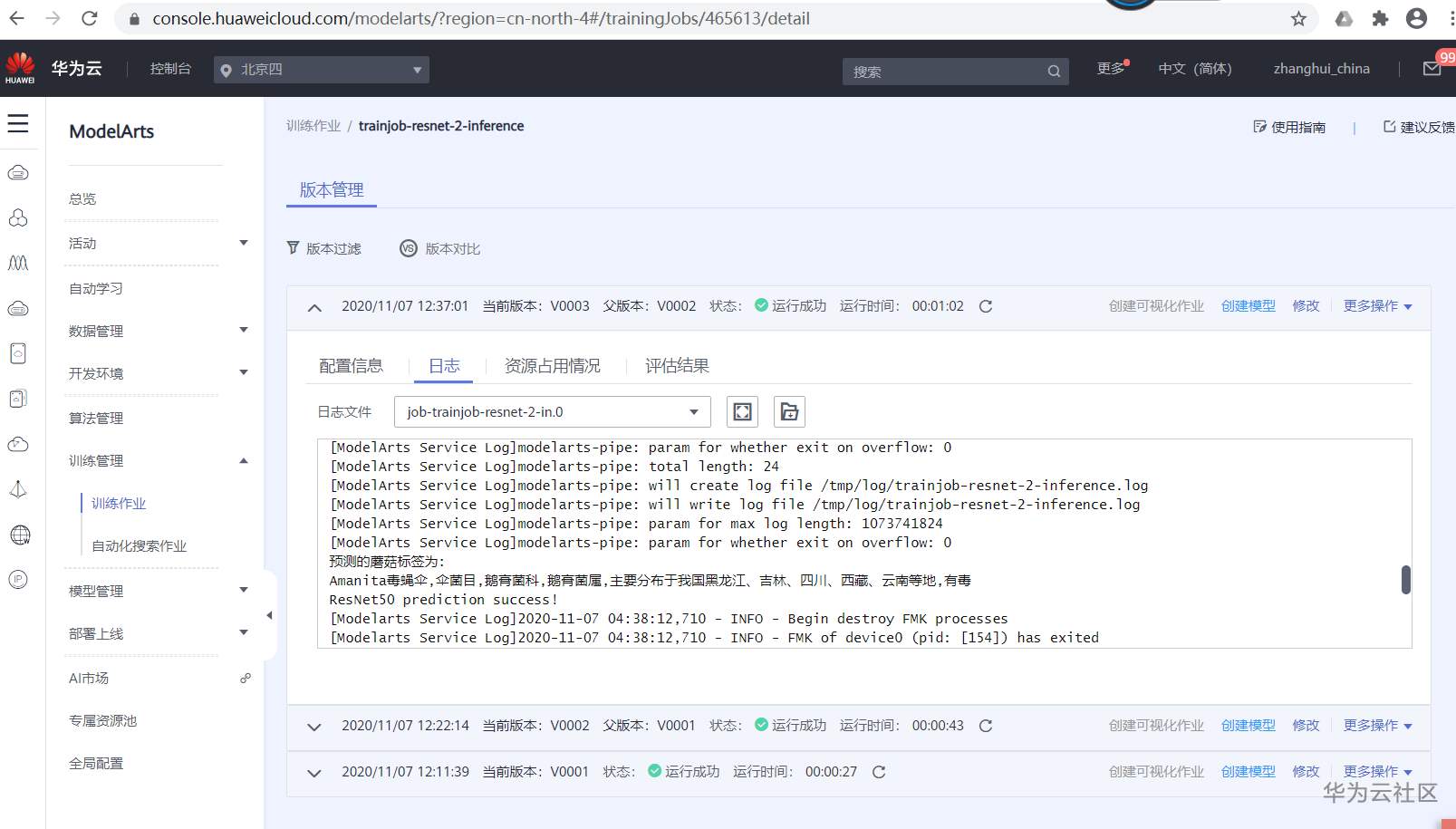
Task: Open the log file dropdown
Action: tap(553, 412)
